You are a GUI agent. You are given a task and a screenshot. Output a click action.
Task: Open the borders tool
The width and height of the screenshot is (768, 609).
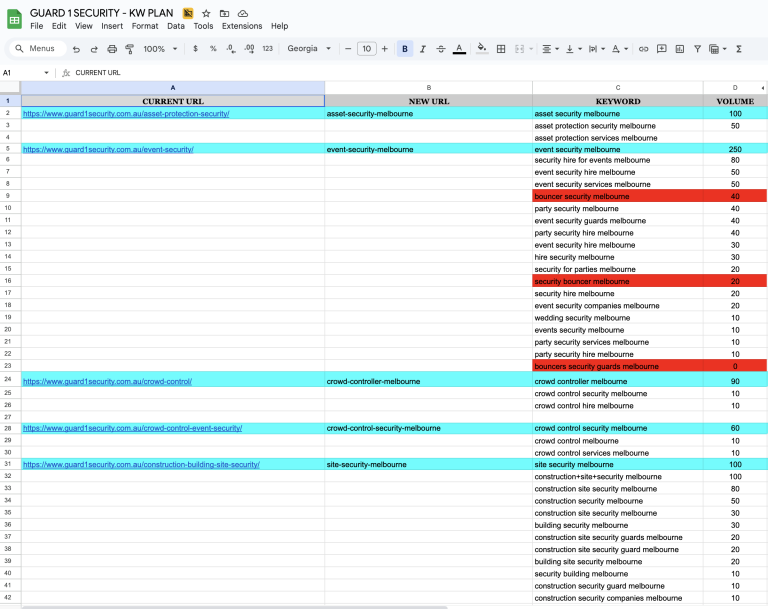(501, 48)
